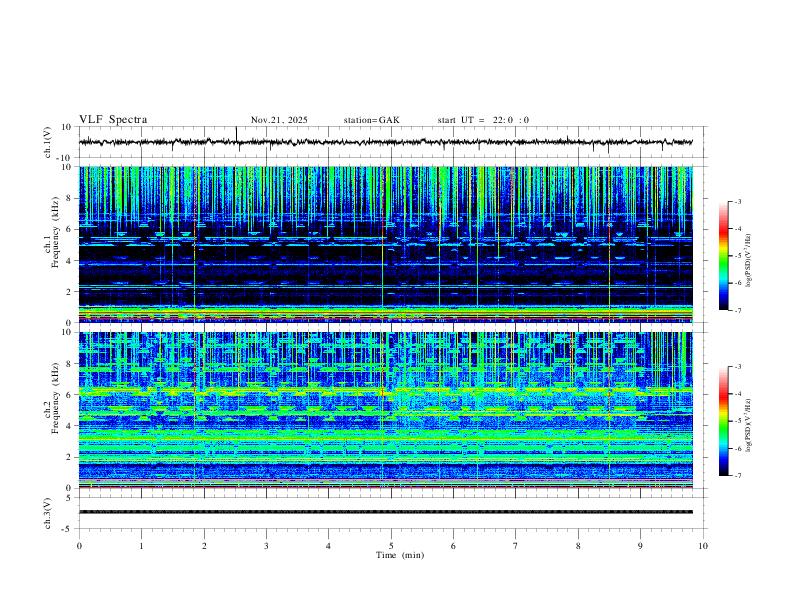Click the ch.1 spectrogram panel

(x=385, y=244)
